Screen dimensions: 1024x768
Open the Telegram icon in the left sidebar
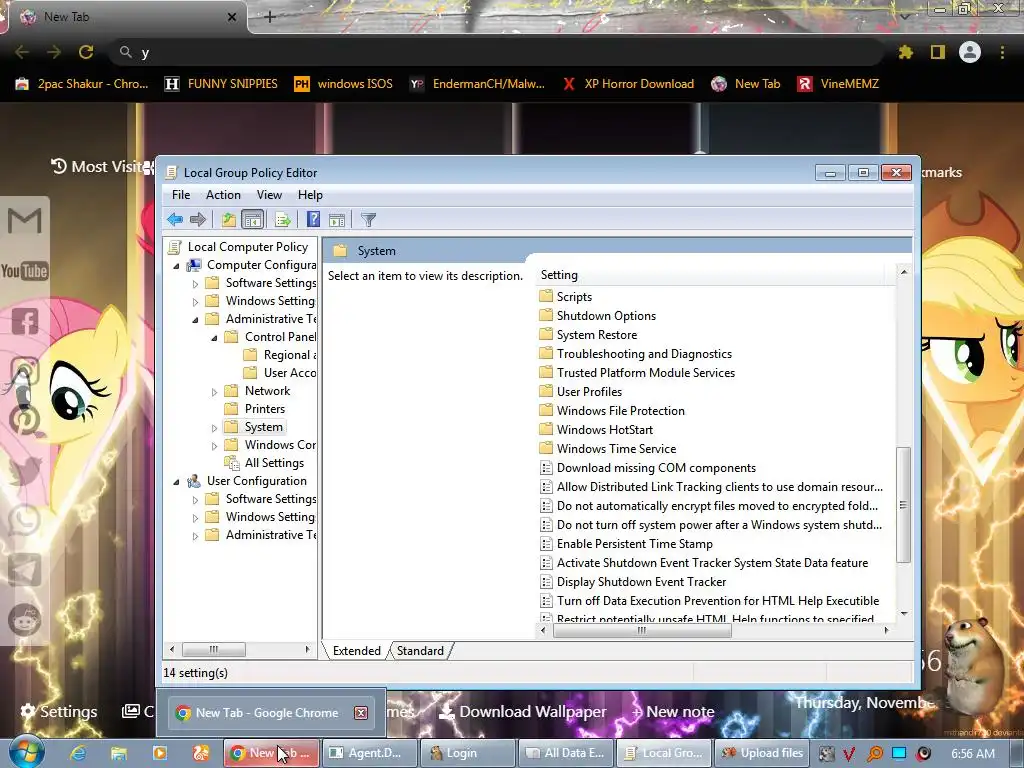25,569
